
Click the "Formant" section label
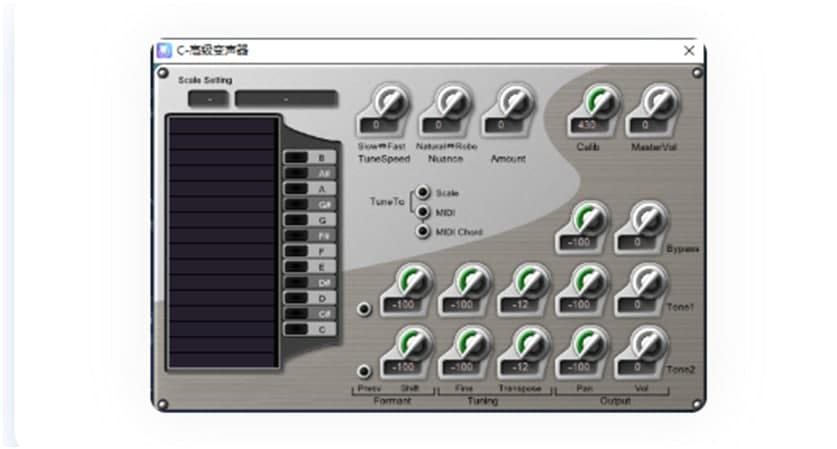tap(392, 401)
